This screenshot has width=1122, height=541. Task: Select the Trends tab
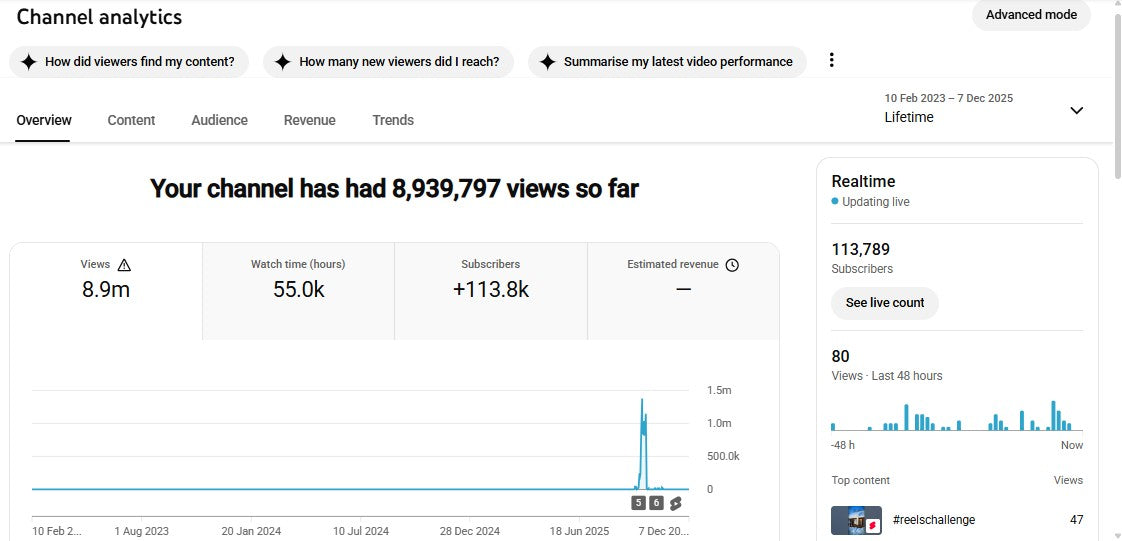click(x=393, y=120)
